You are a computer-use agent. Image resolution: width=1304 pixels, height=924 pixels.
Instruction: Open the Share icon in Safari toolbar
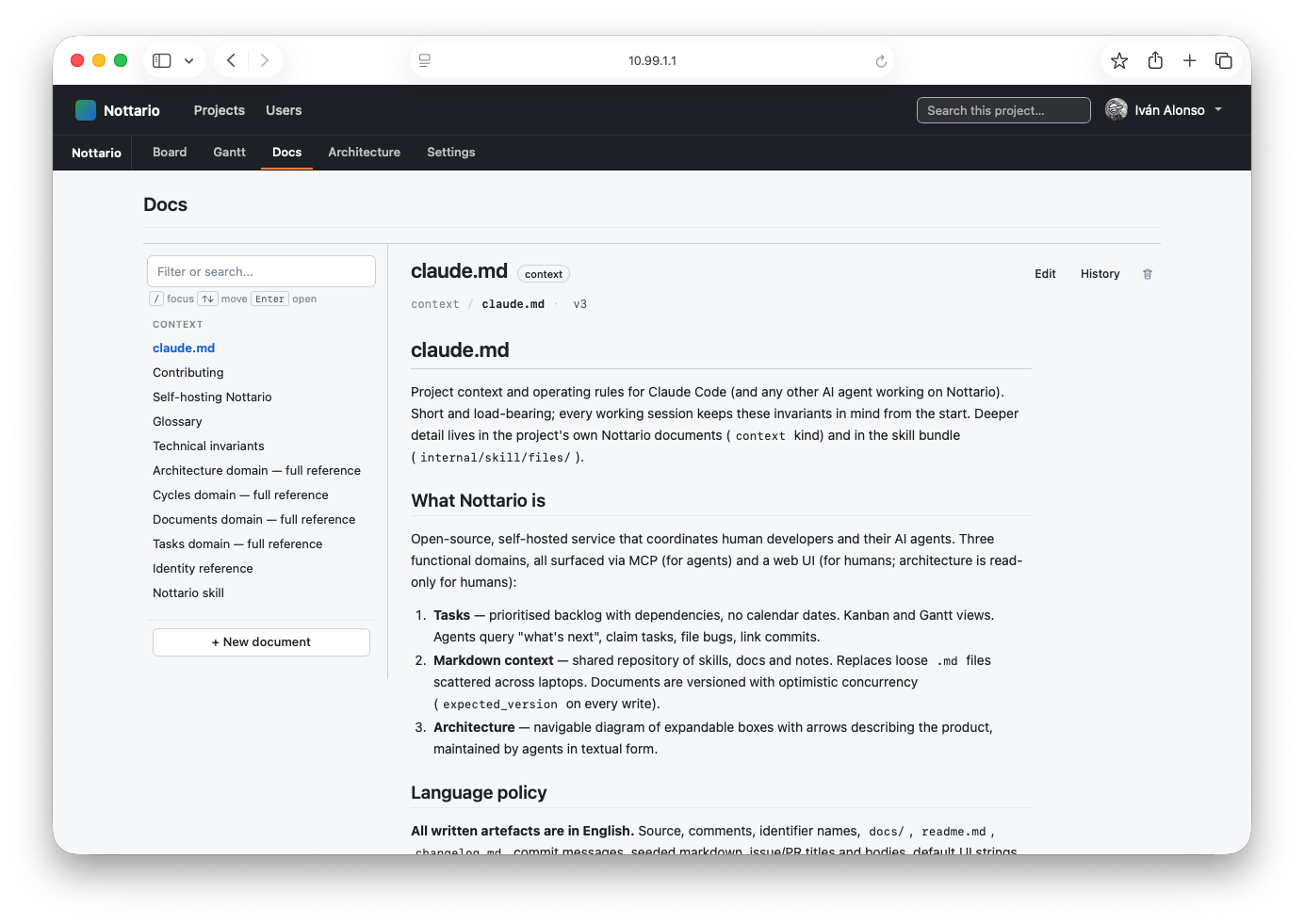point(1155,60)
